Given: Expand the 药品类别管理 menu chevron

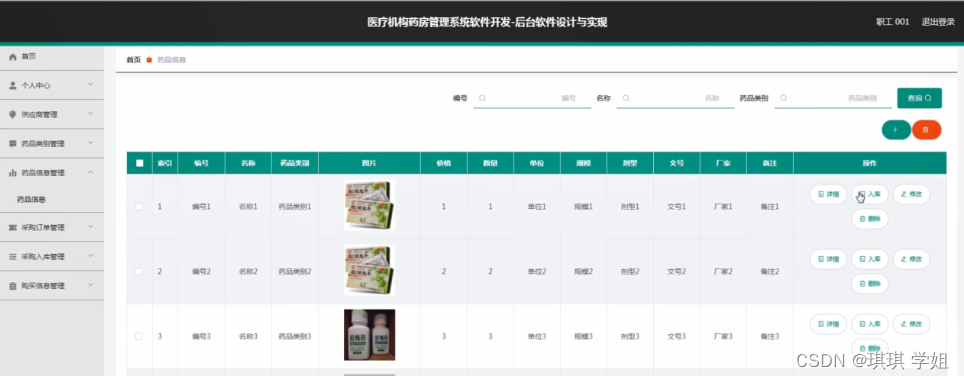Looking at the screenshot, I should (x=90, y=143).
